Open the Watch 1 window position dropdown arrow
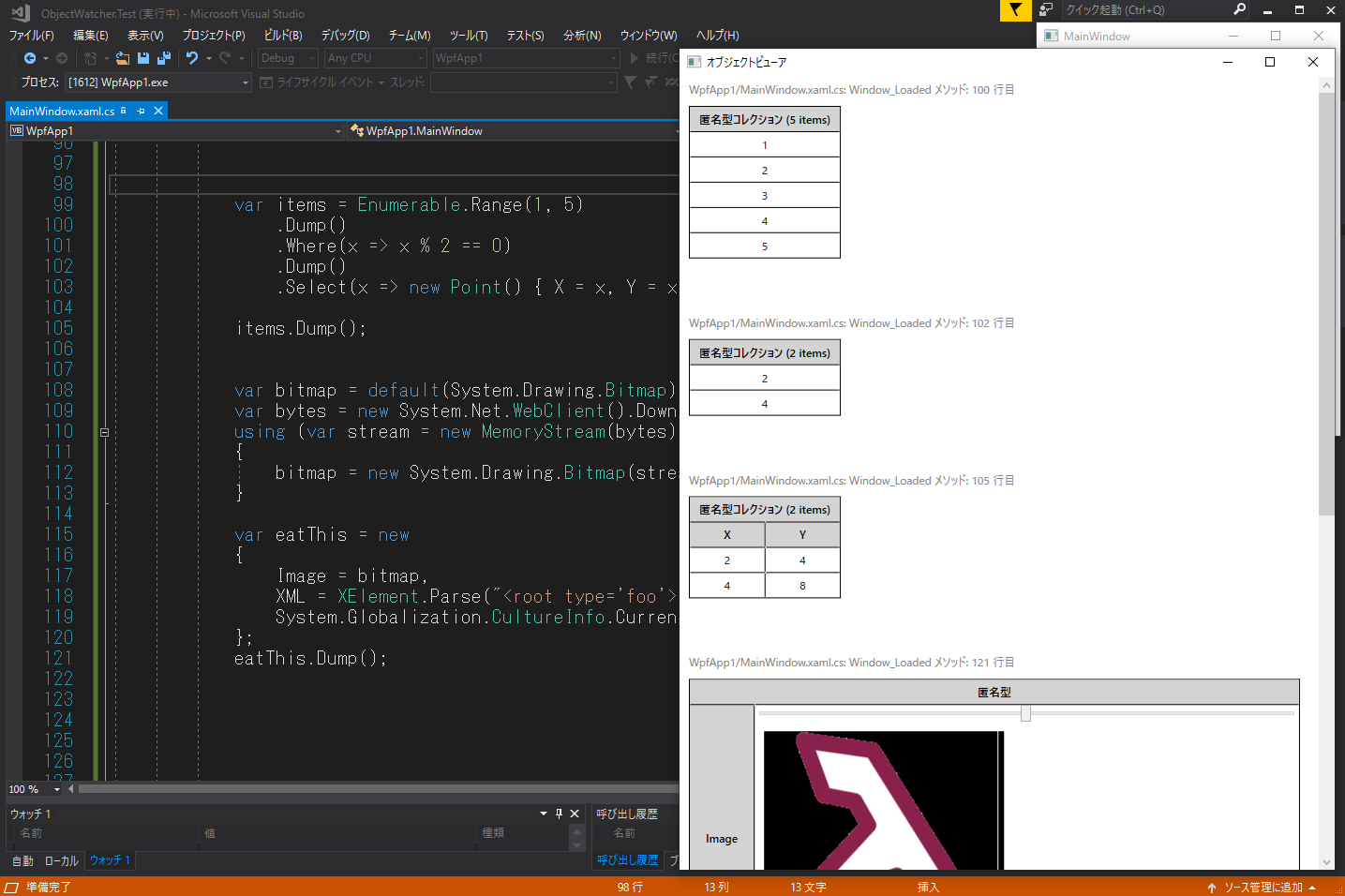Screen dimensions: 1345x896 pyautogui.click(x=544, y=814)
